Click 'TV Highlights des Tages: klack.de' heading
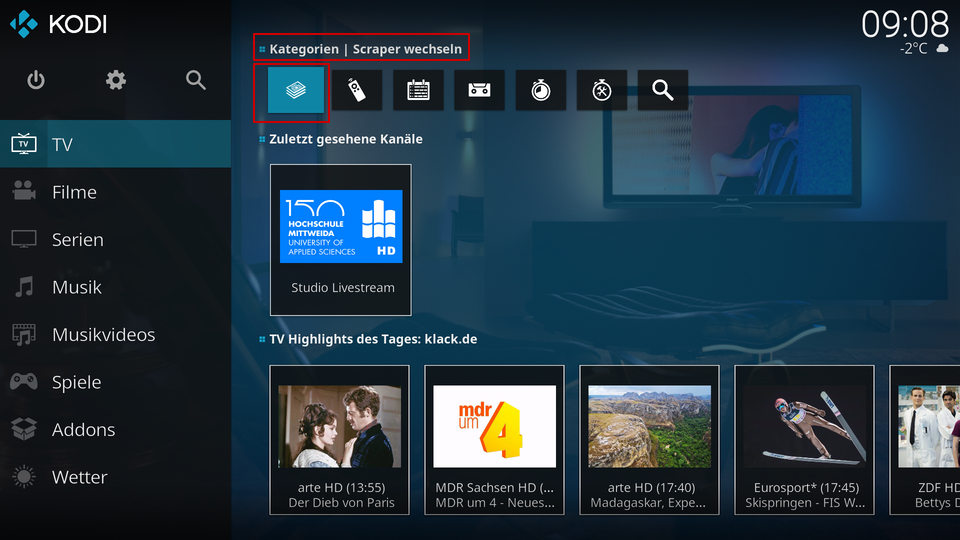 coord(373,339)
